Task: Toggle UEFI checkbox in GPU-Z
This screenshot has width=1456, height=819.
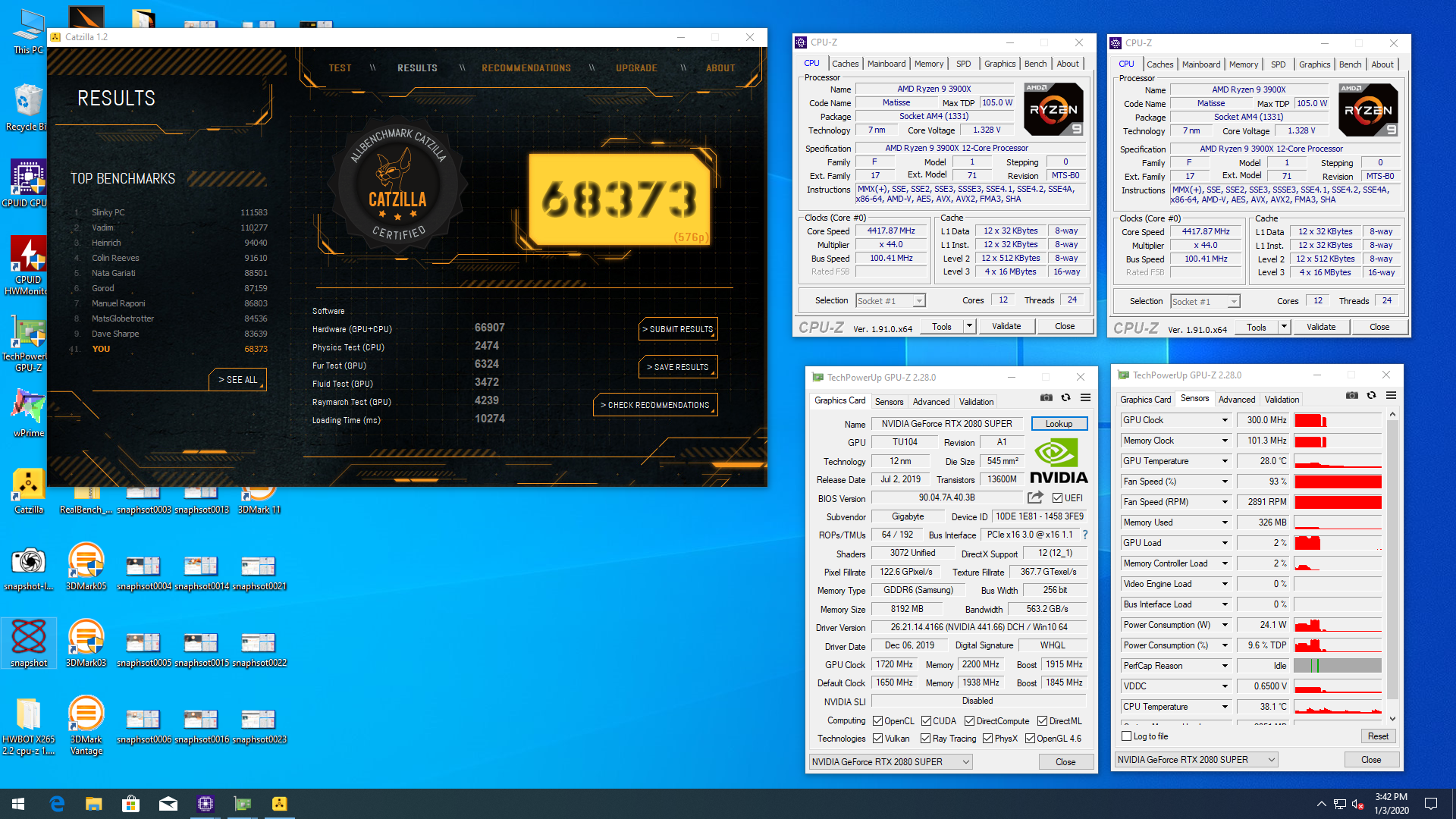Action: [1057, 498]
